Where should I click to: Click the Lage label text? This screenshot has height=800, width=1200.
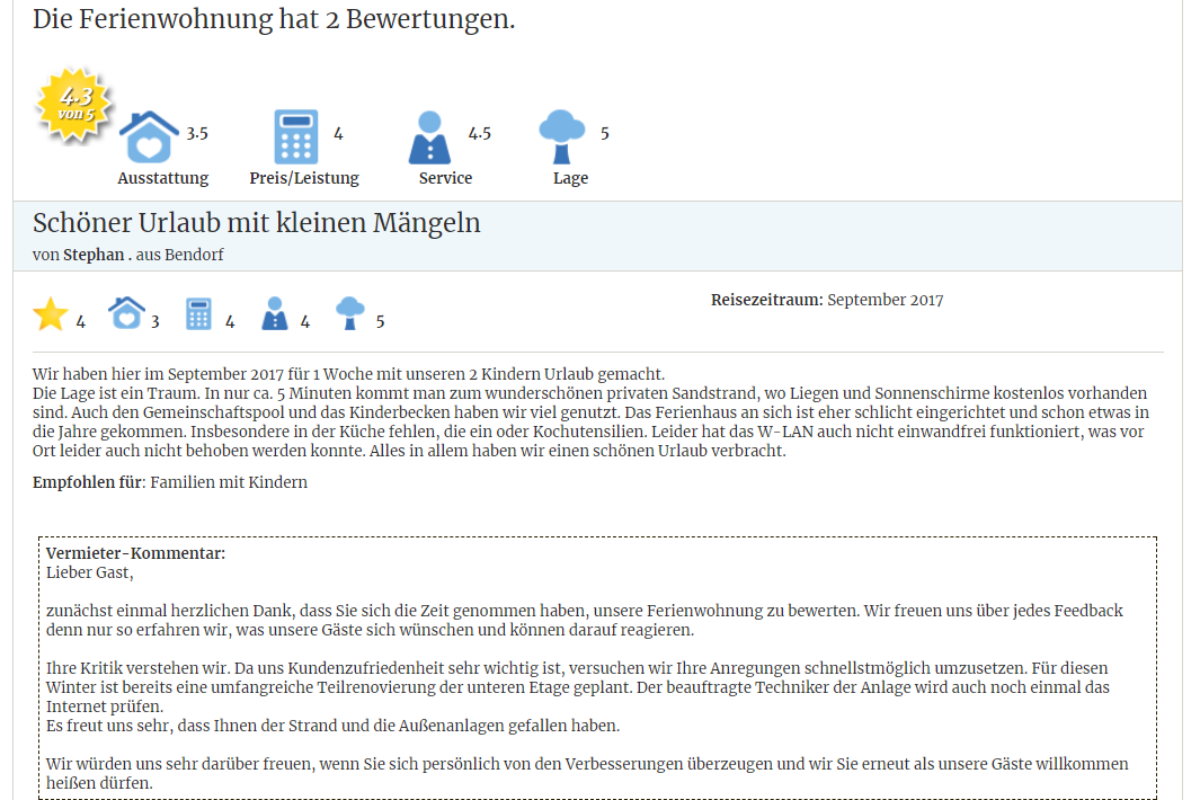(x=570, y=178)
